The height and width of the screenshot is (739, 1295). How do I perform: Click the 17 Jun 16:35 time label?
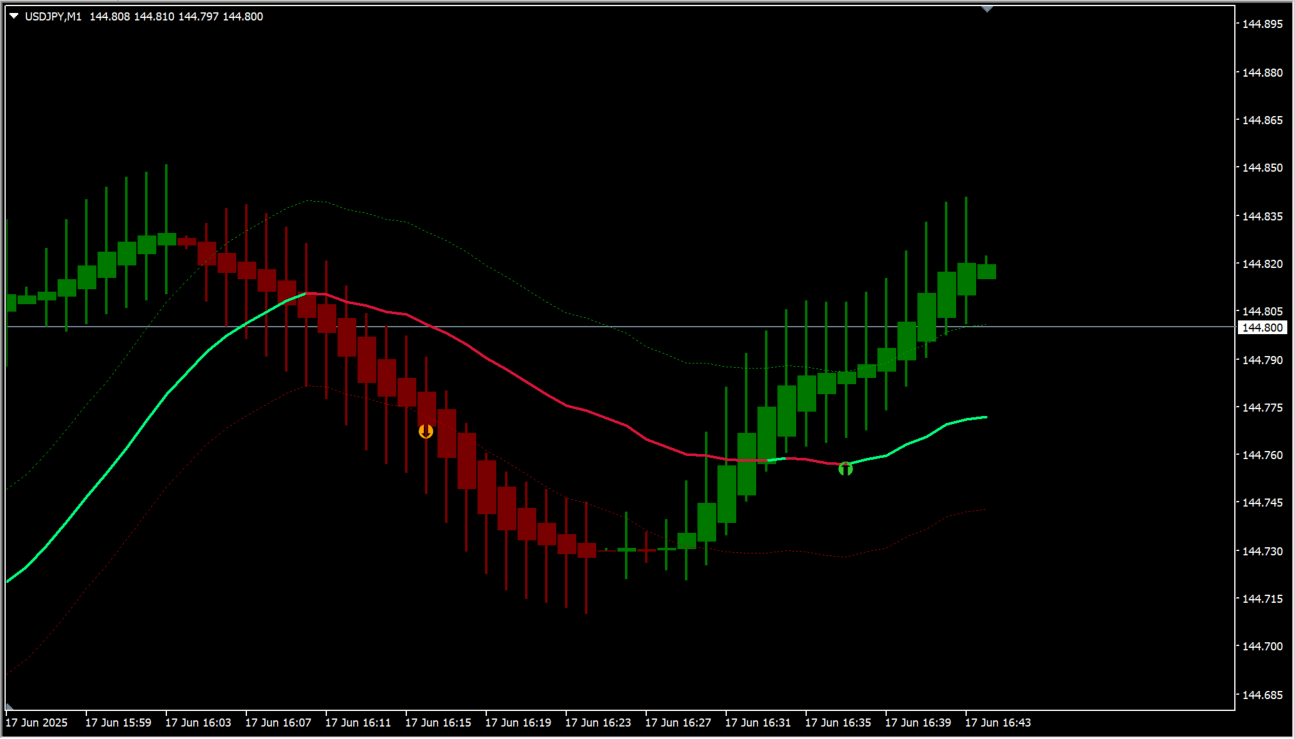tap(838, 721)
